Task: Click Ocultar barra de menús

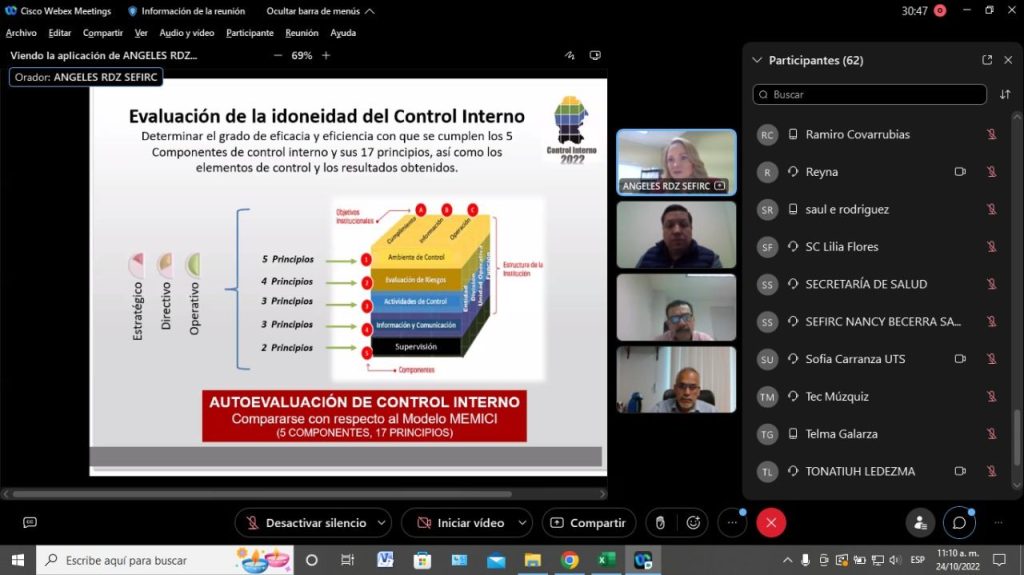Action: coord(320,11)
